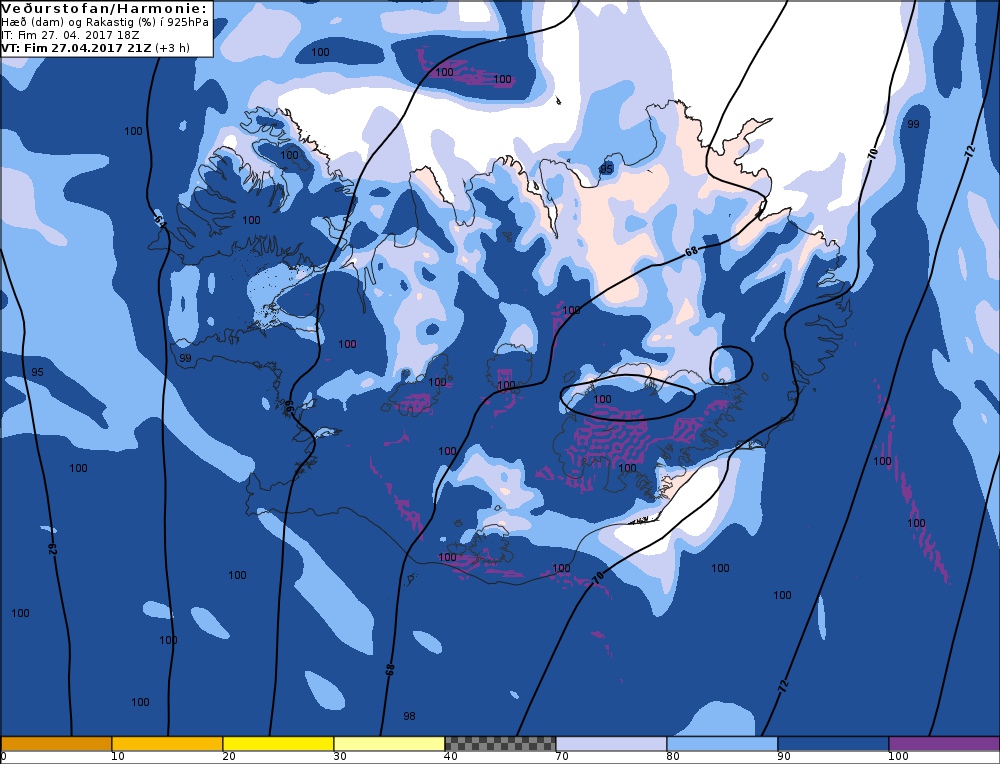The image size is (1000, 764).
Task: Click the "0" tick label on color scale
Action: click(3, 756)
